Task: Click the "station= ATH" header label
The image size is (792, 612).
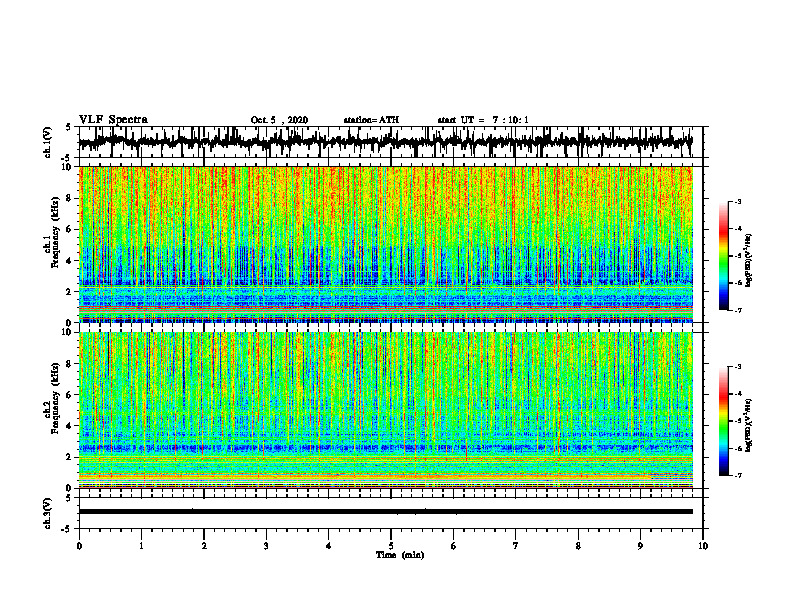Action: coord(371,120)
